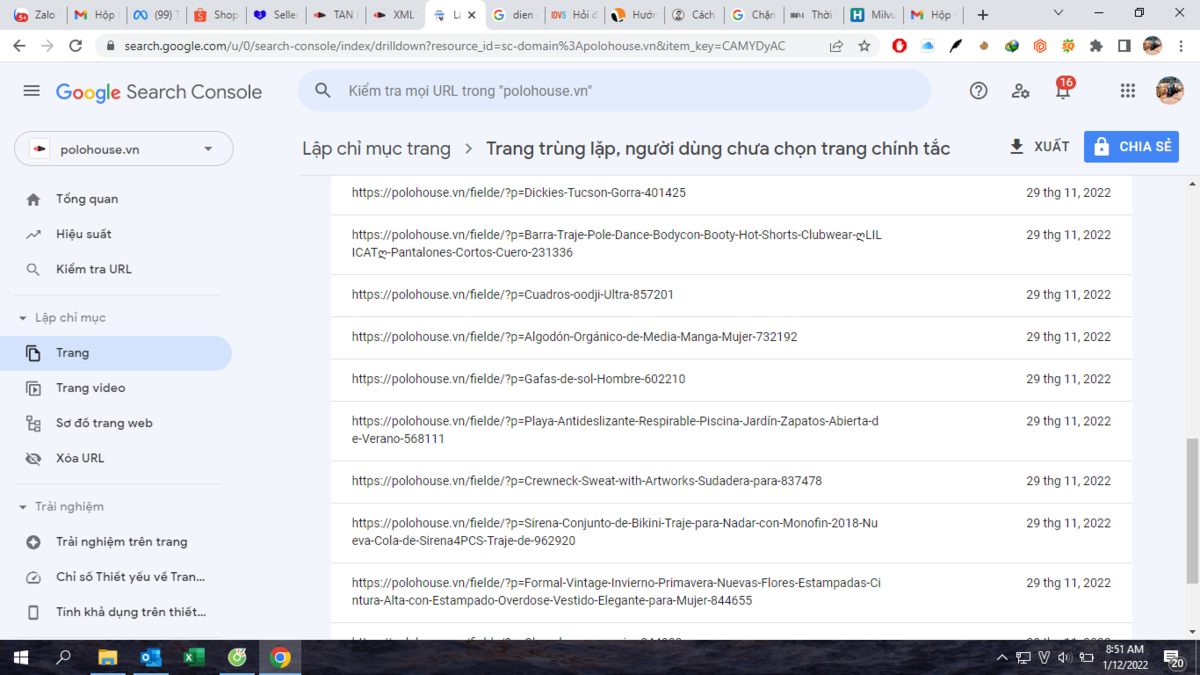Share this page from the address bar

[x=836, y=46]
